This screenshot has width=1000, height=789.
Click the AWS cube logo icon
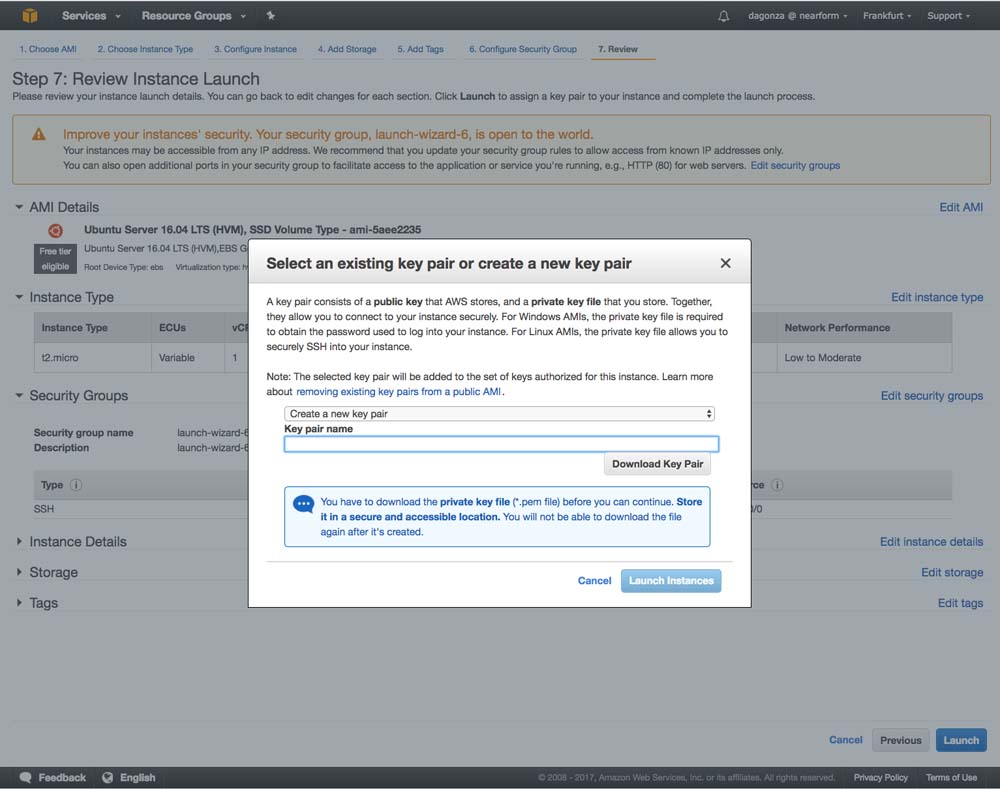tap(29, 15)
